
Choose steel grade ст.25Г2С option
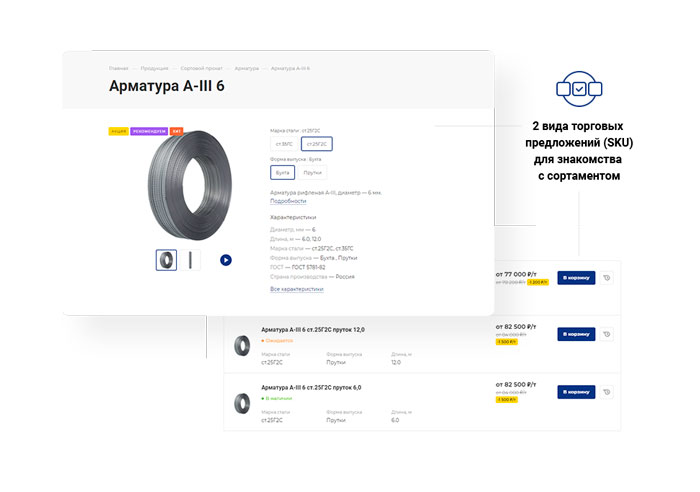click(317, 144)
